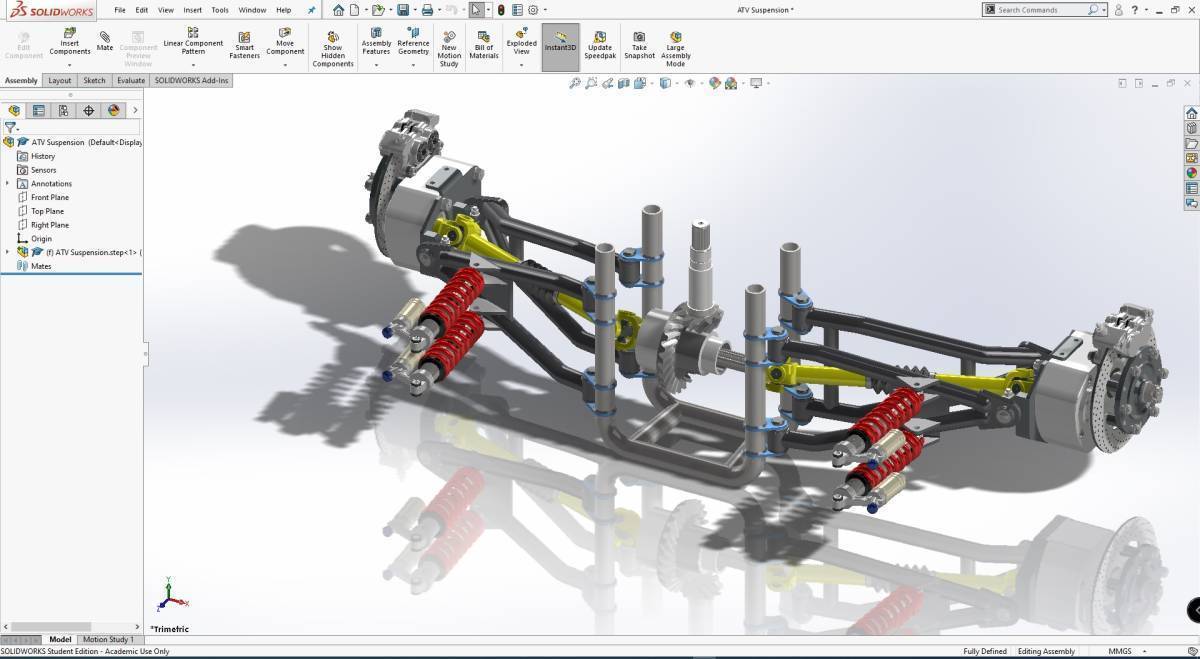Change units via the MMGS status control
This screenshot has width=1200, height=659.
tap(1120, 650)
